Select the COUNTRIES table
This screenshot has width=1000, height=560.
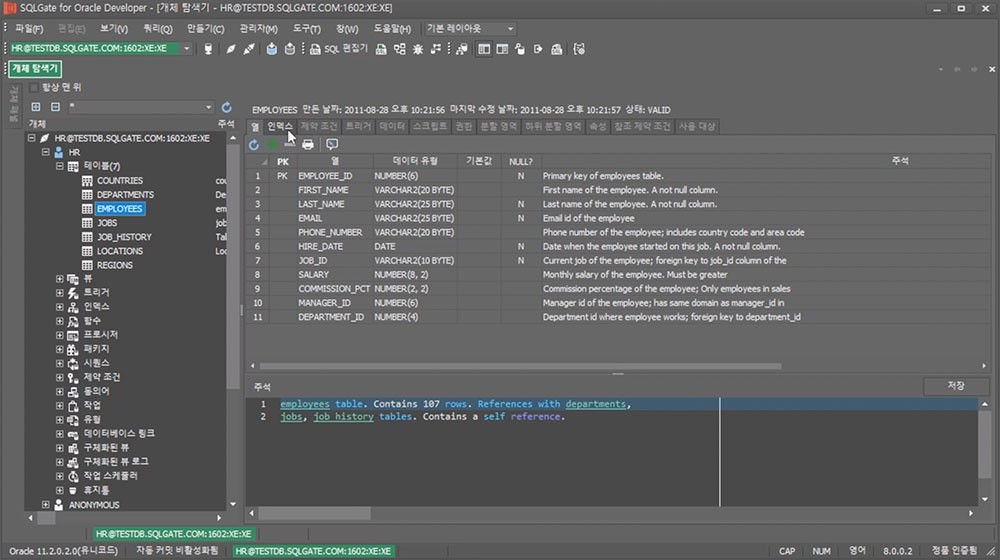point(119,181)
